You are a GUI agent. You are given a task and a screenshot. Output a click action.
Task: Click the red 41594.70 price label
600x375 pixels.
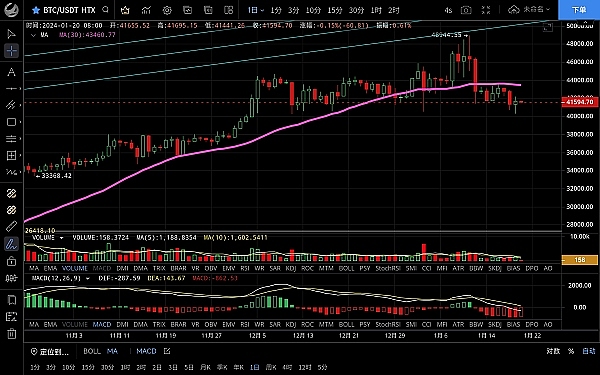coord(580,102)
